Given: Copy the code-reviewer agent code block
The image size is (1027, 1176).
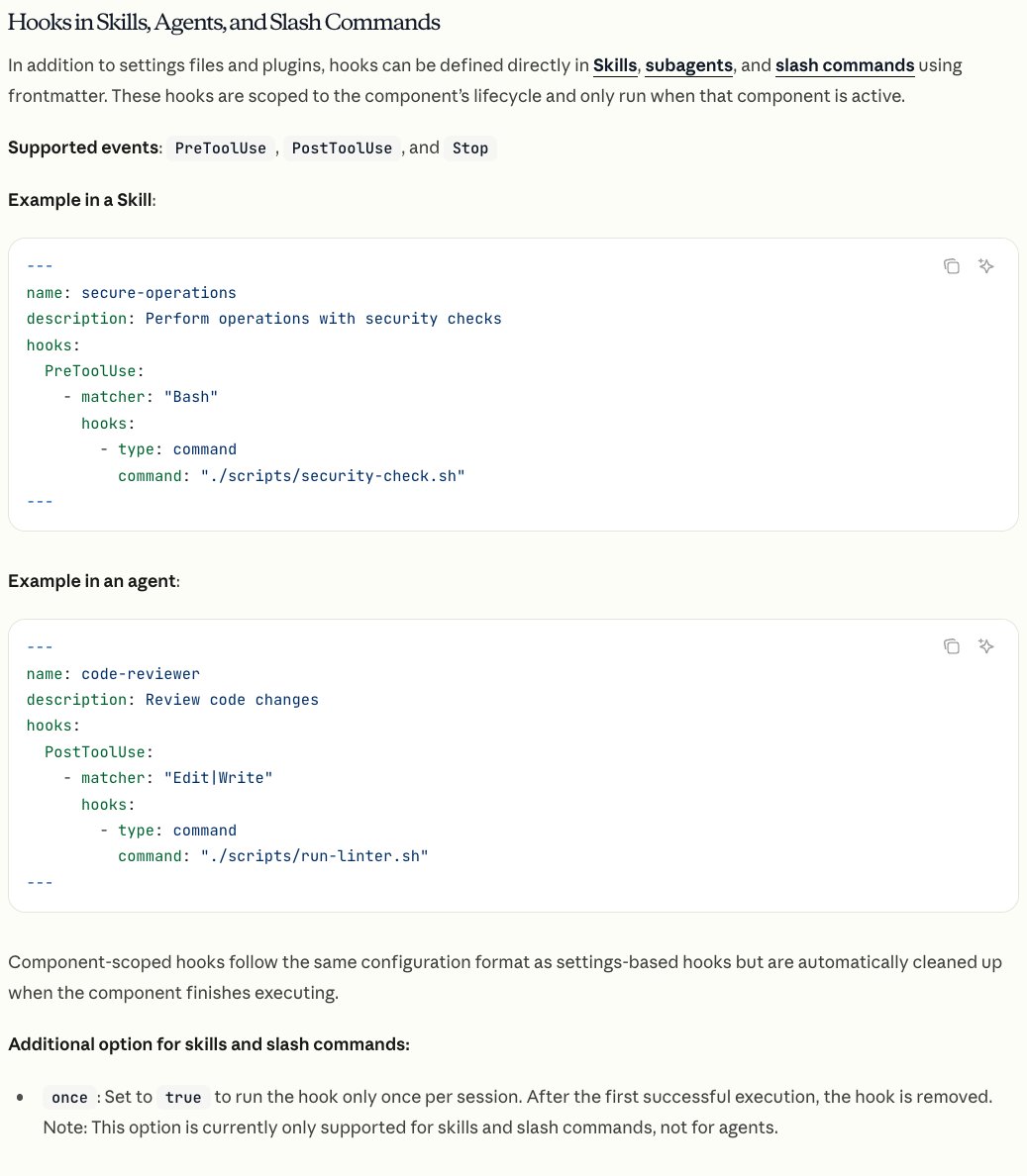Looking at the screenshot, I should 951,646.
